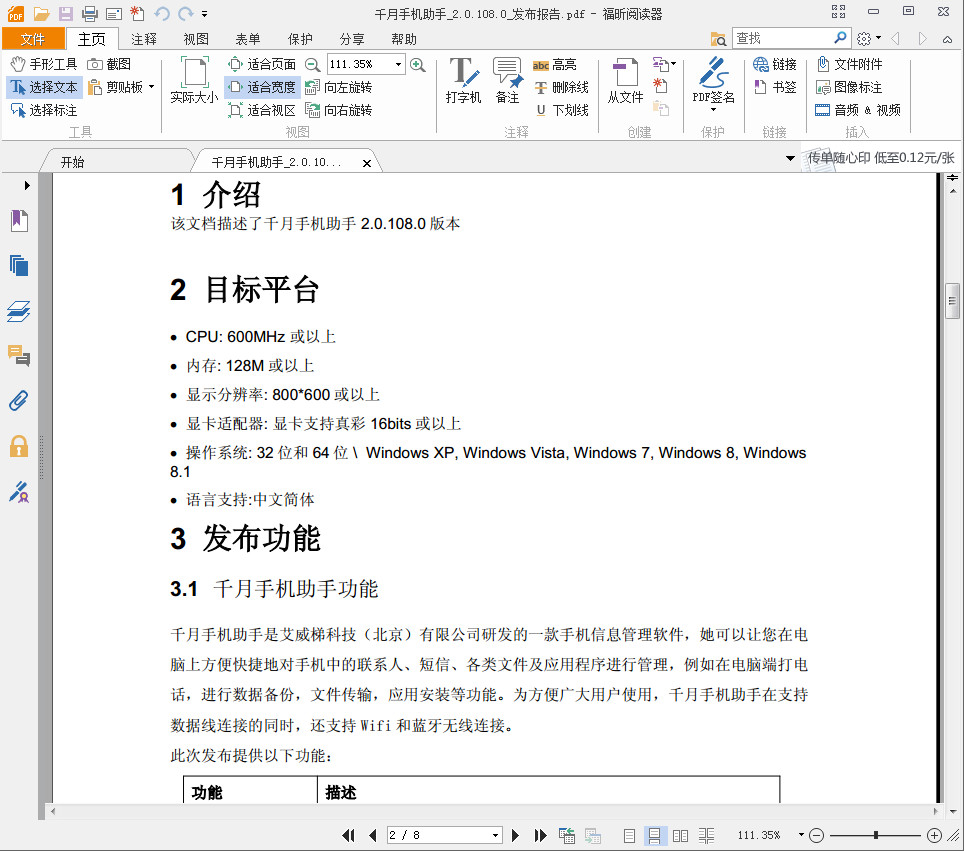Open the 分享 share tab
This screenshot has width=965, height=851.
pyautogui.click(x=352, y=39)
